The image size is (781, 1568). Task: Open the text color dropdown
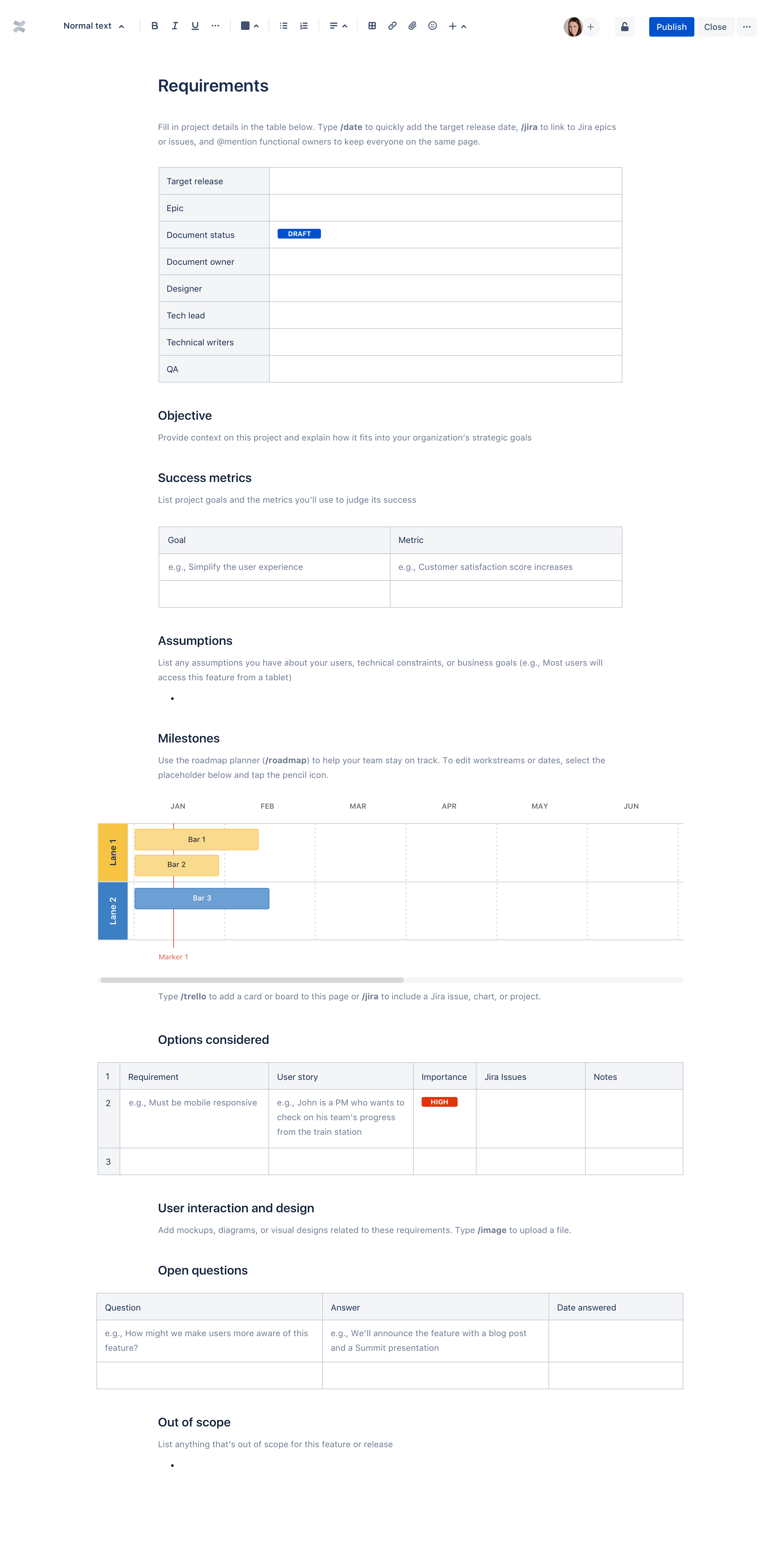pyautogui.click(x=250, y=26)
